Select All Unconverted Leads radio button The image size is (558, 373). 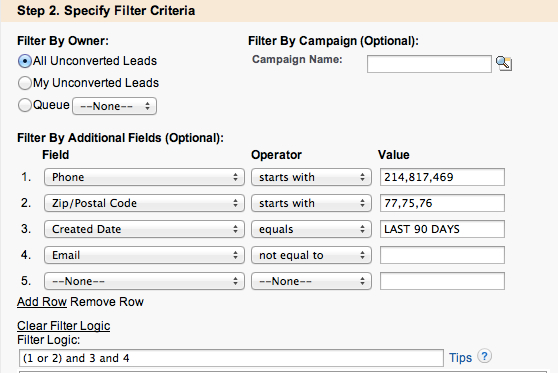pos(25,61)
